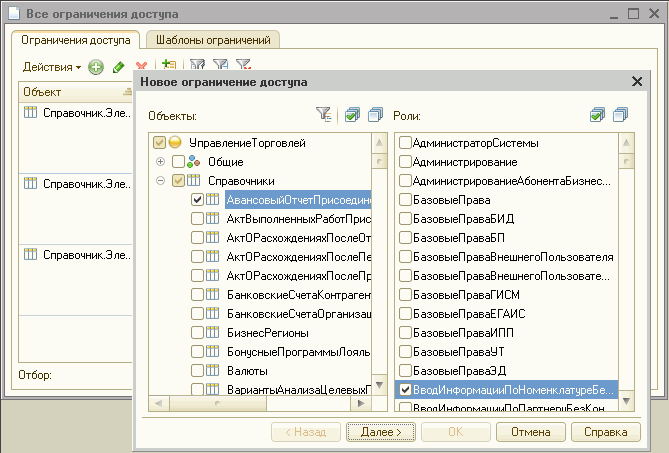Click the table icon beside Валюты
669x453 pixels.
click(x=212, y=370)
